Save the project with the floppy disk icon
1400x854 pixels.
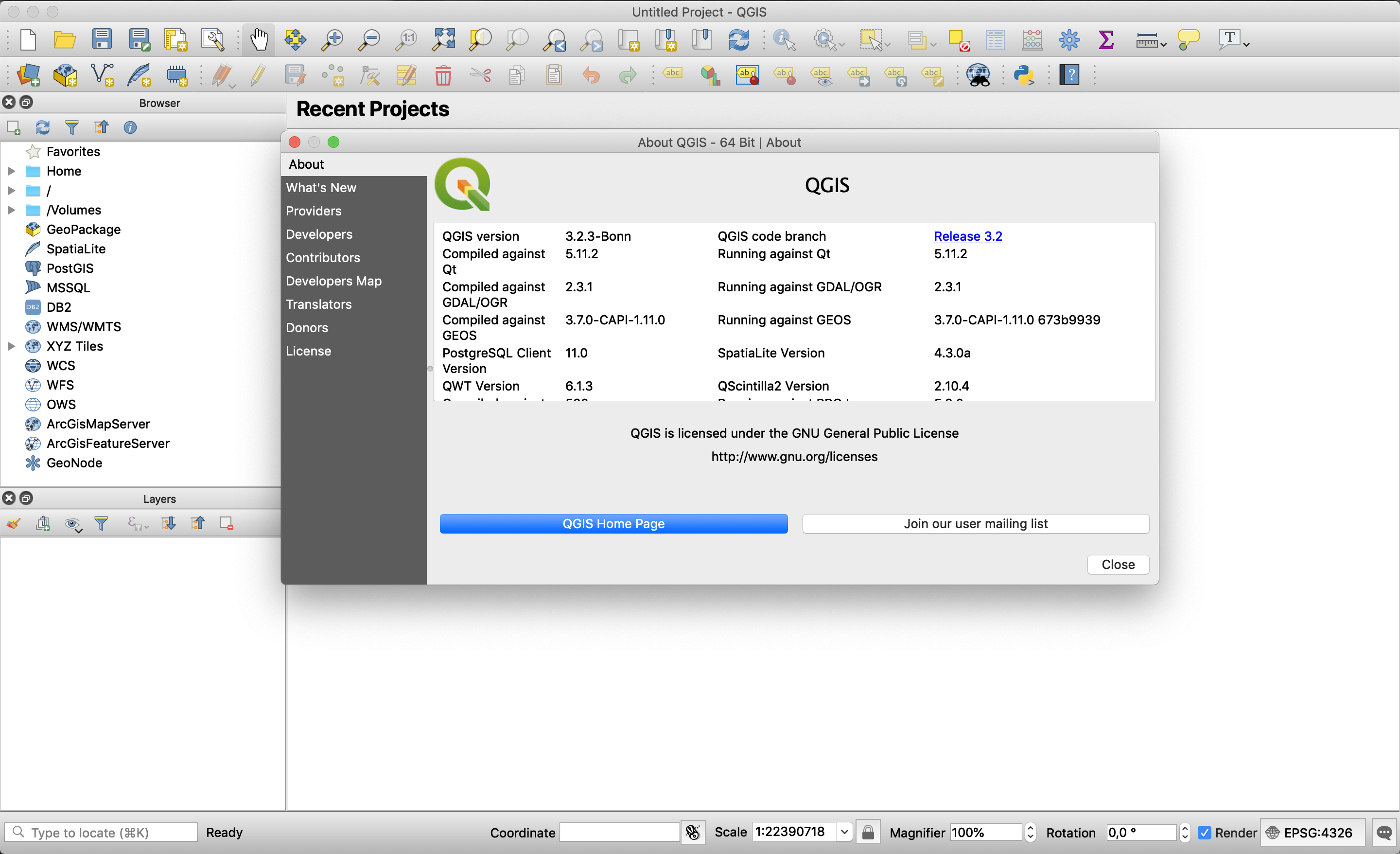tap(102, 40)
